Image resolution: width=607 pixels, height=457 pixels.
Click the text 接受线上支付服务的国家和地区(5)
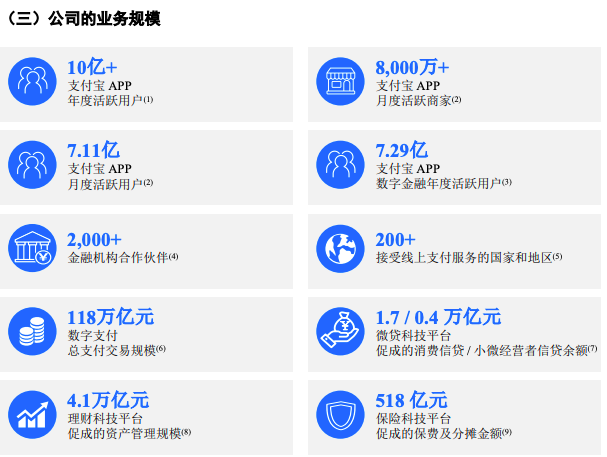[469, 257]
